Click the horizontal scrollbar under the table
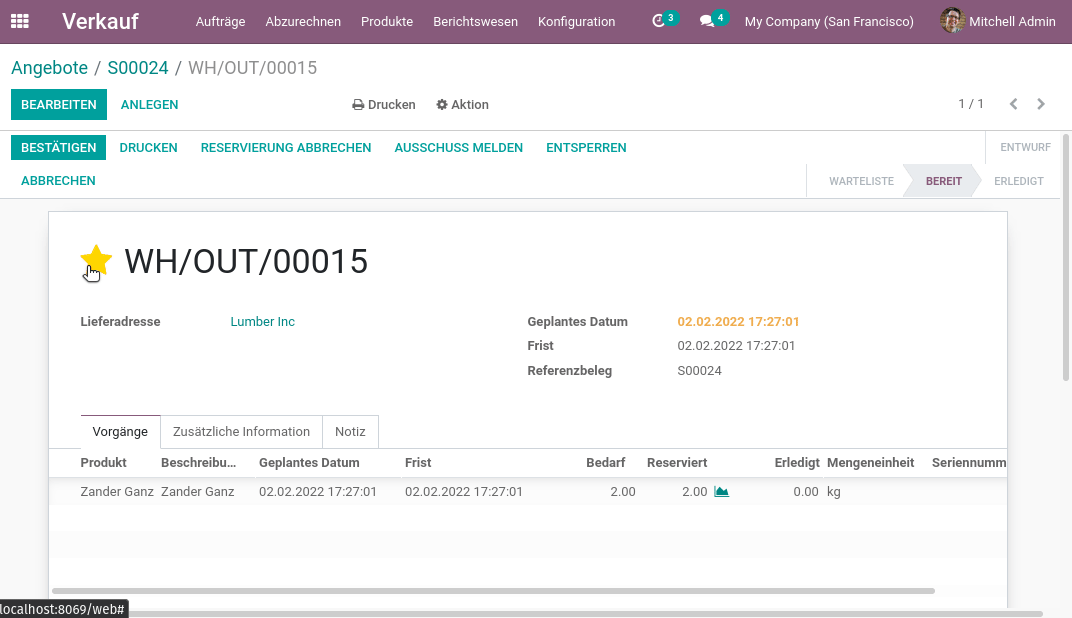Screen dimensions: 1072x618 pos(493,591)
